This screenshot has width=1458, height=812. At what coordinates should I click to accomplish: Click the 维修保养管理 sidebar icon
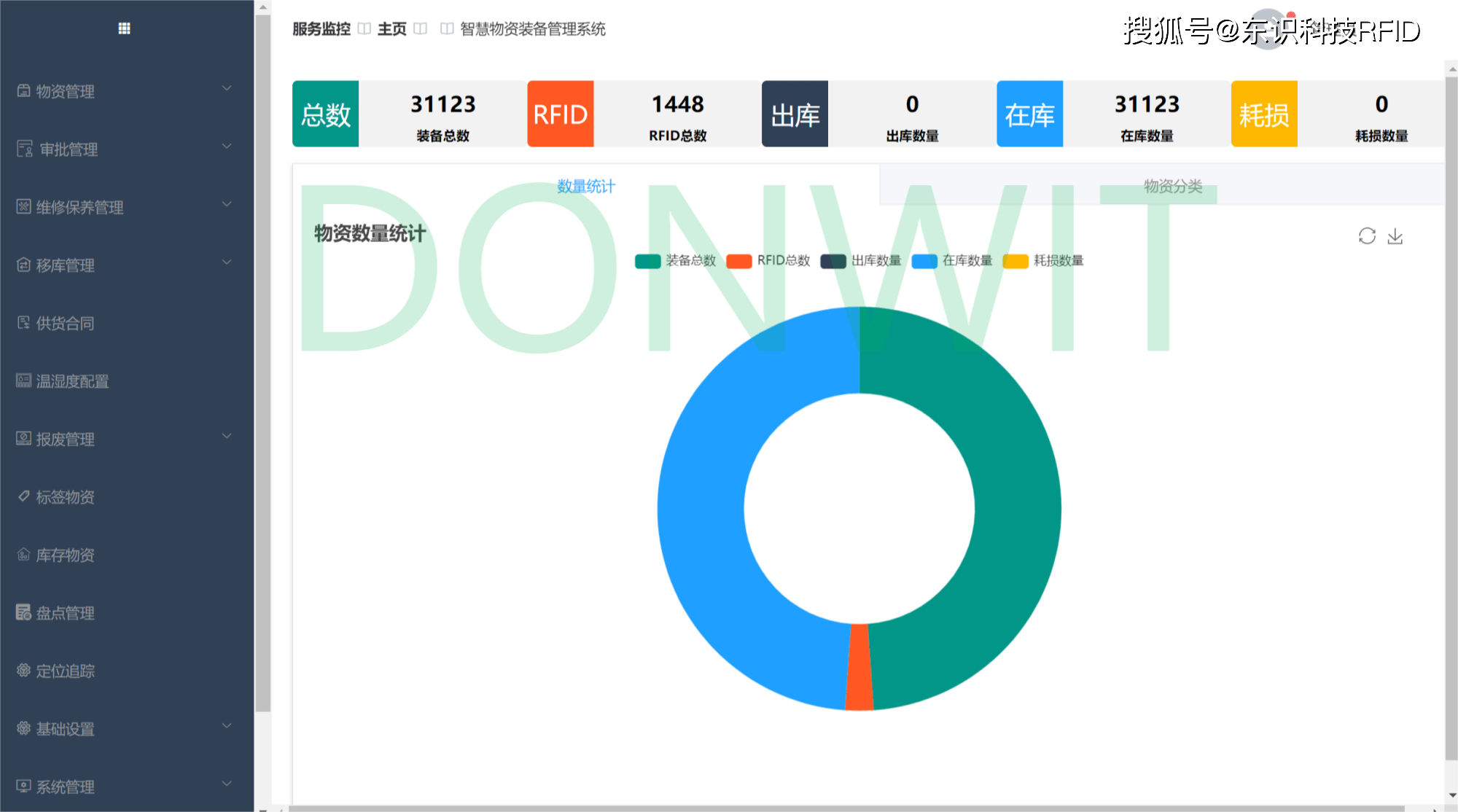point(24,207)
